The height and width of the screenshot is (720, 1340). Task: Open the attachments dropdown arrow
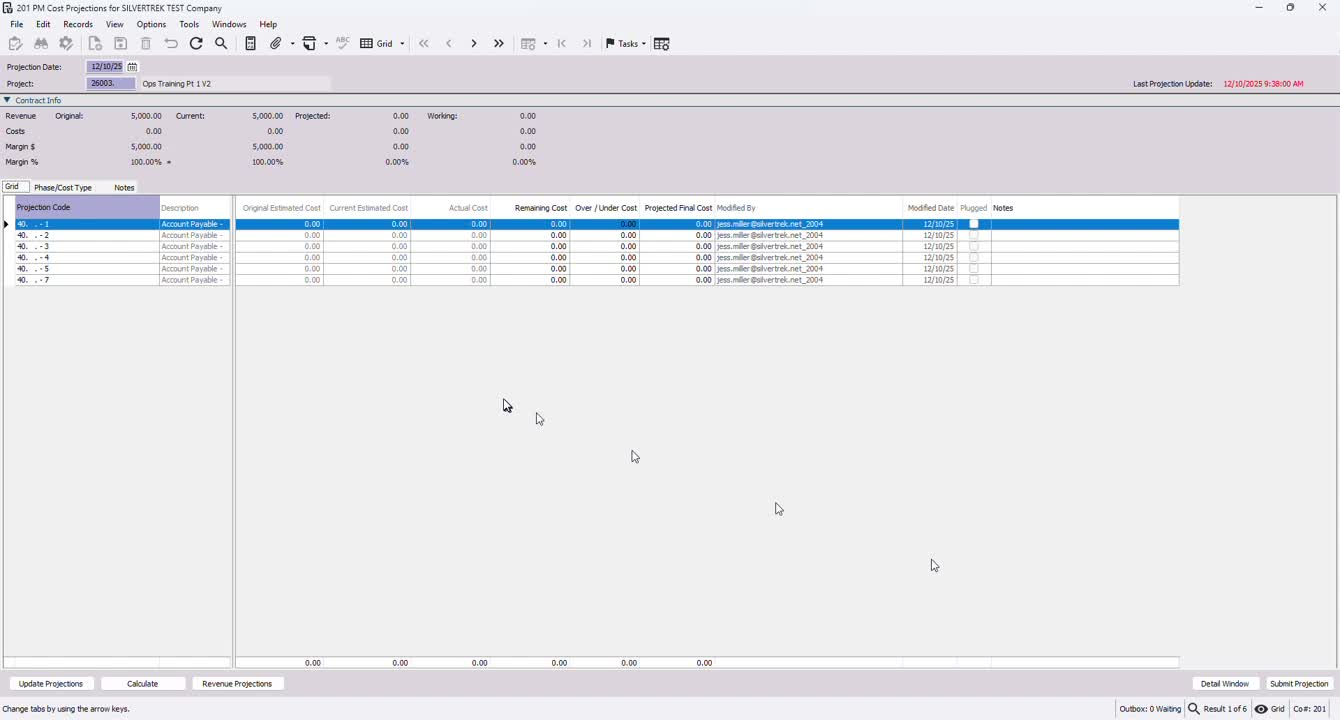coord(293,44)
